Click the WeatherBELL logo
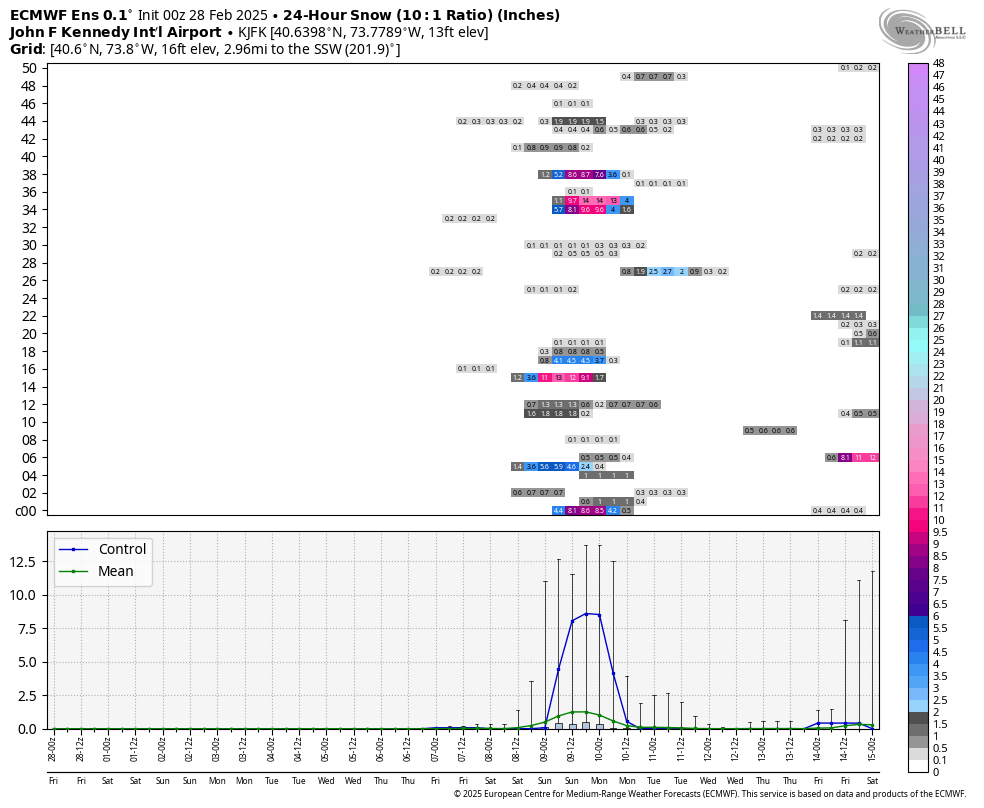Image resolution: width=984 pixels, height=808 pixels. pos(921,32)
